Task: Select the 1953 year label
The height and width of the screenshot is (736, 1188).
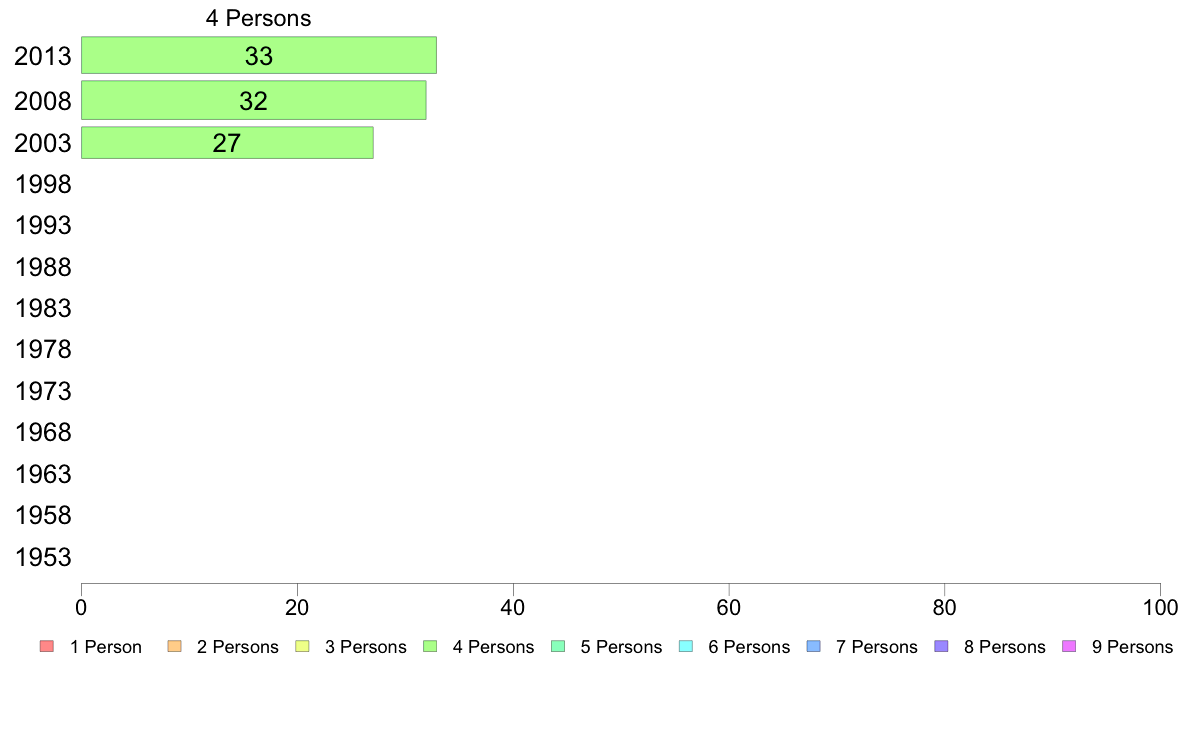Action: 43,557
